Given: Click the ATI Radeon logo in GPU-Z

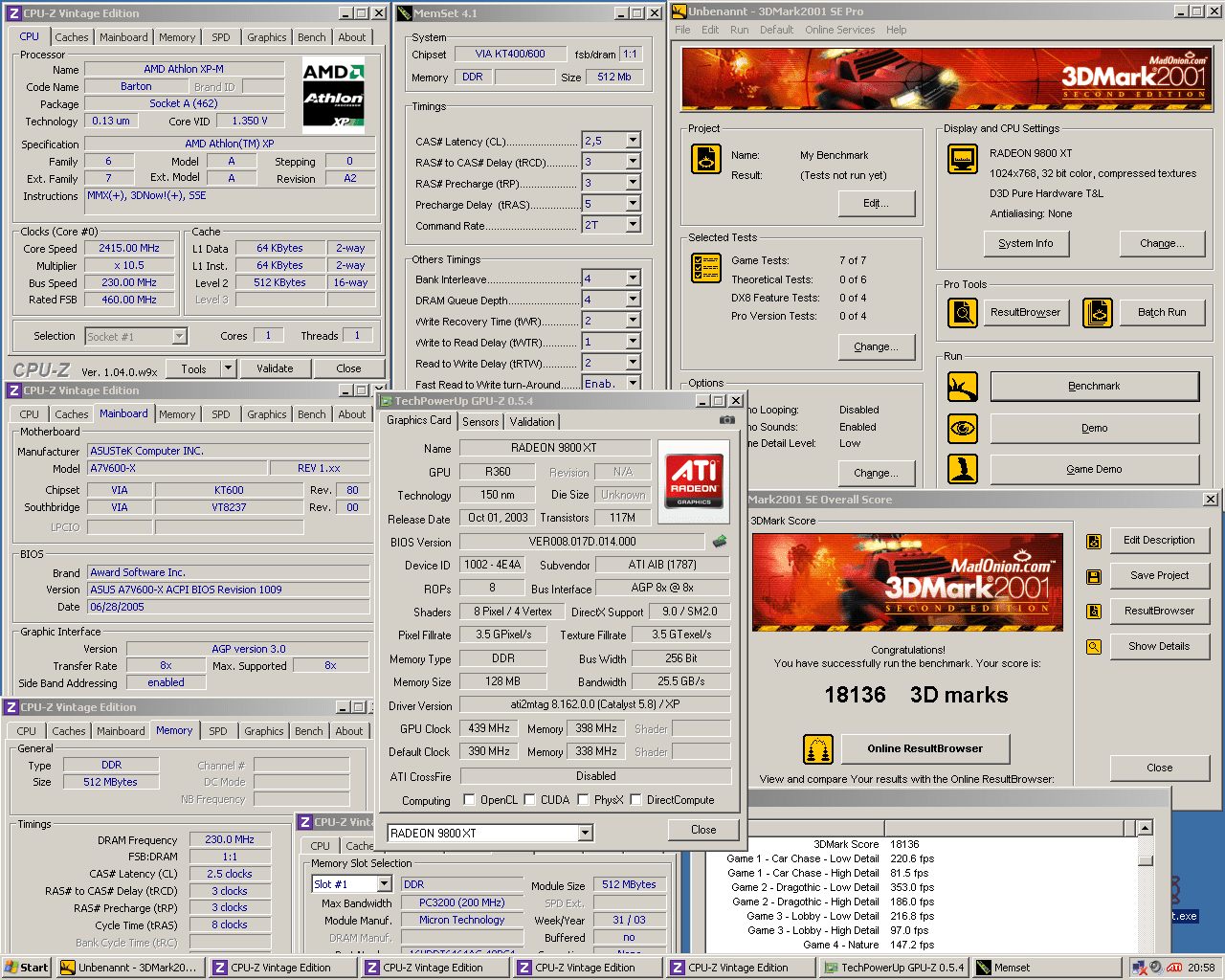Looking at the screenshot, I should click(x=694, y=480).
